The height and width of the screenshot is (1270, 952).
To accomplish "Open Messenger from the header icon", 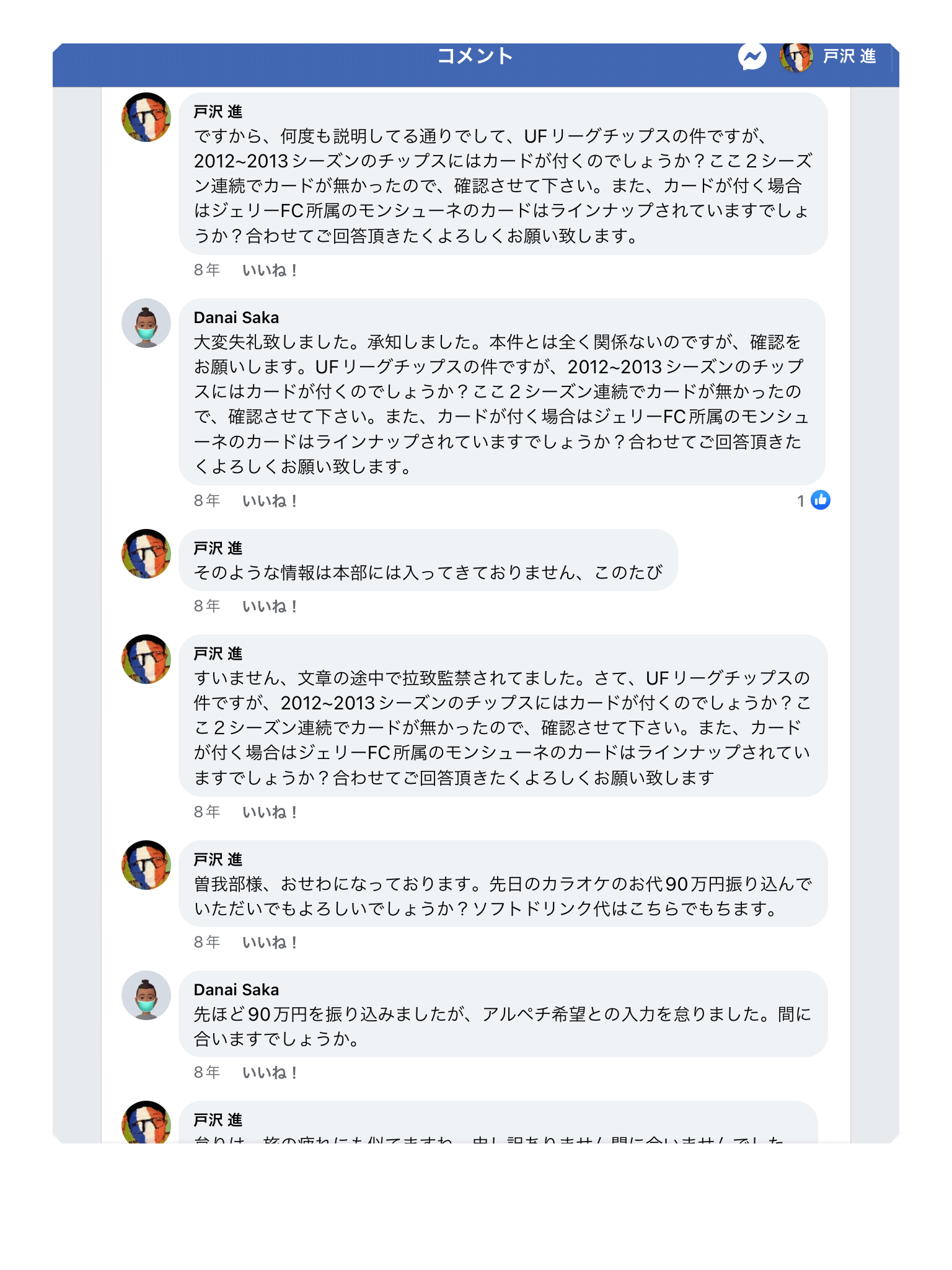I will click(752, 57).
